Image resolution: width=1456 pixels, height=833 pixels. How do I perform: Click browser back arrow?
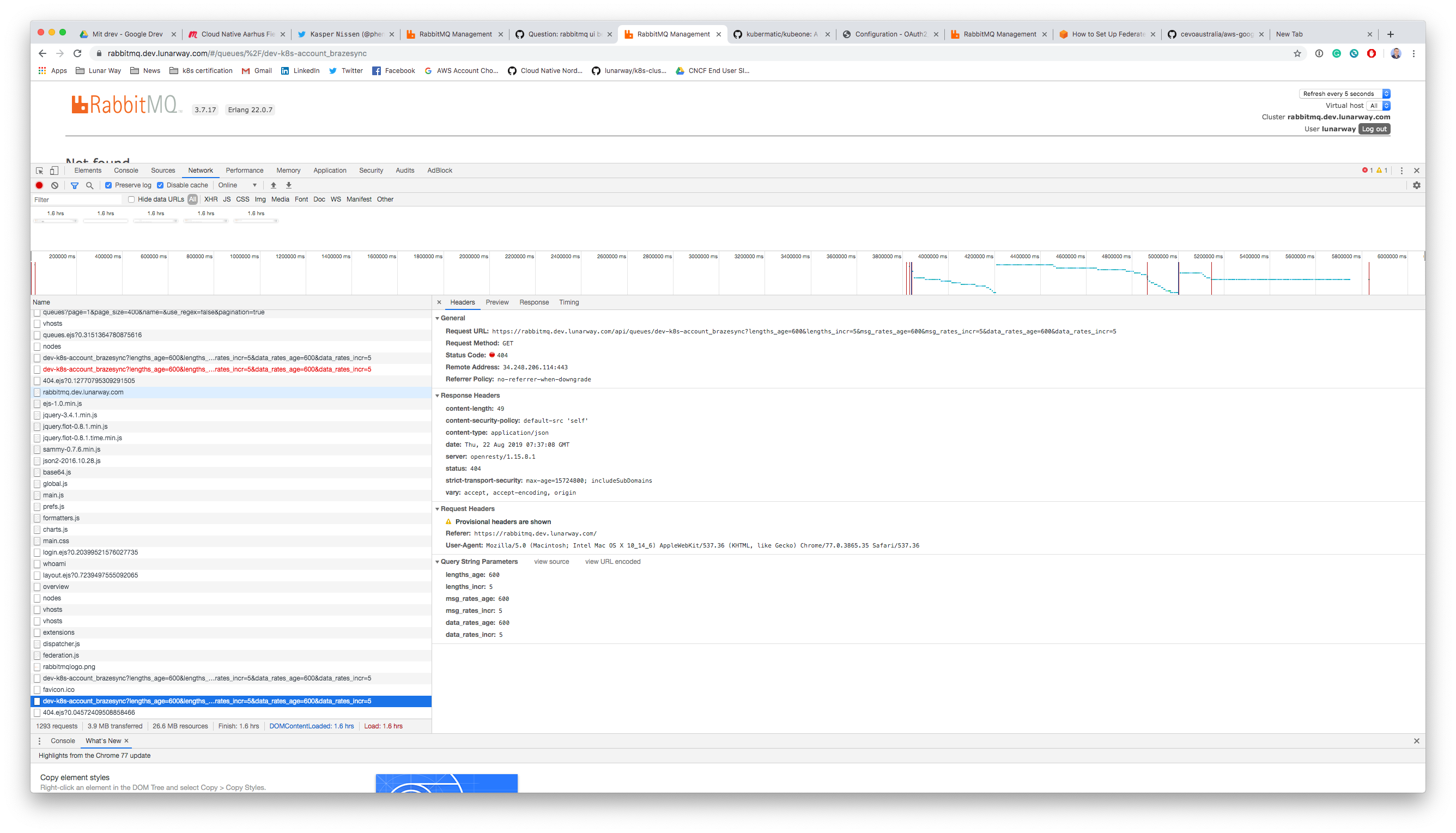pos(43,53)
